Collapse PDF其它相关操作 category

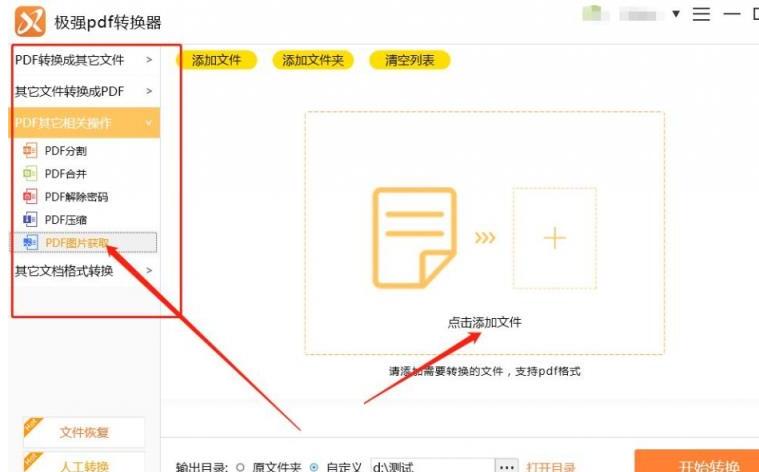point(84,122)
